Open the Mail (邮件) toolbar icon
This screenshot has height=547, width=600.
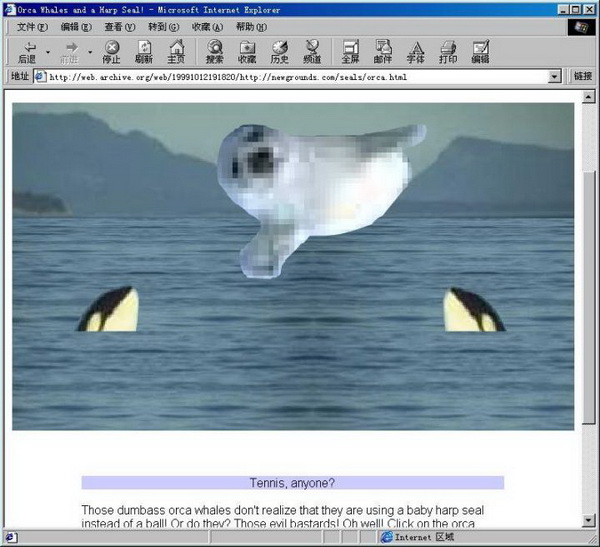coord(383,51)
